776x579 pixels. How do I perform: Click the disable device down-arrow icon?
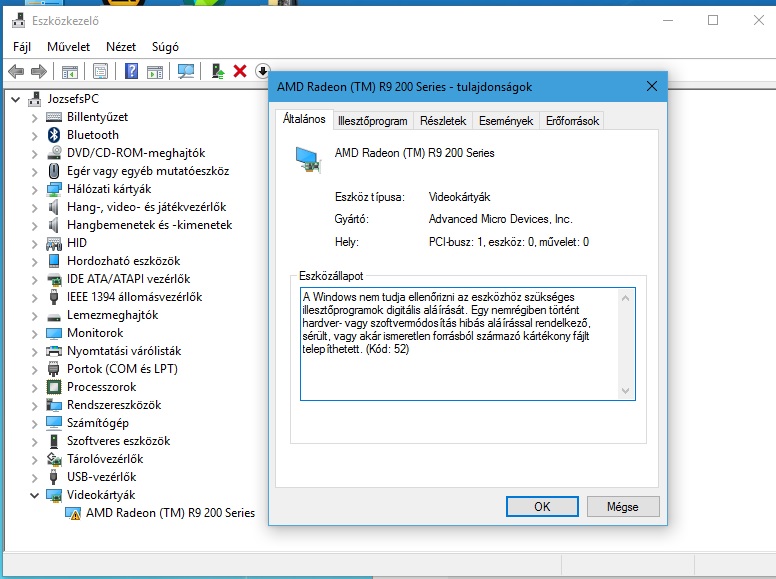pyautogui.click(x=262, y=71)
